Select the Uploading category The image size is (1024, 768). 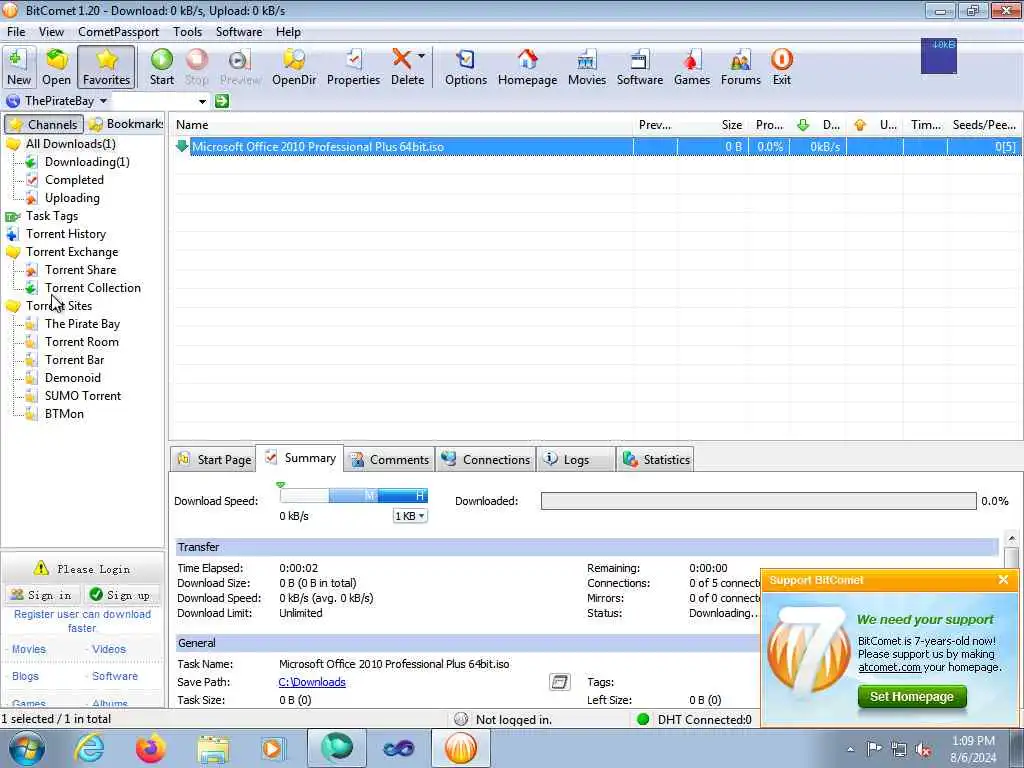click(72, 198)
